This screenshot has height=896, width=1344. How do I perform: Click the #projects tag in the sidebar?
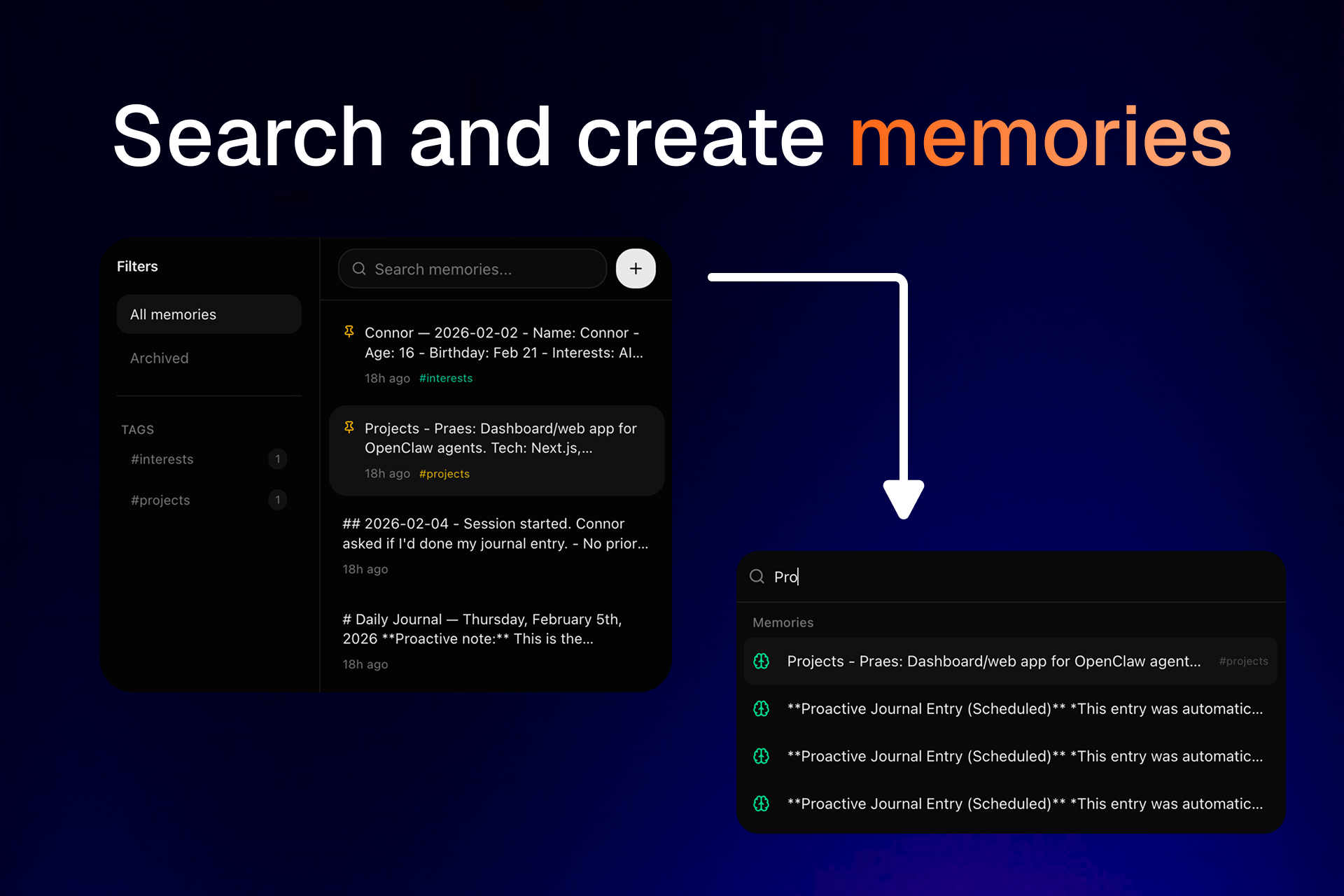[160, 500]
